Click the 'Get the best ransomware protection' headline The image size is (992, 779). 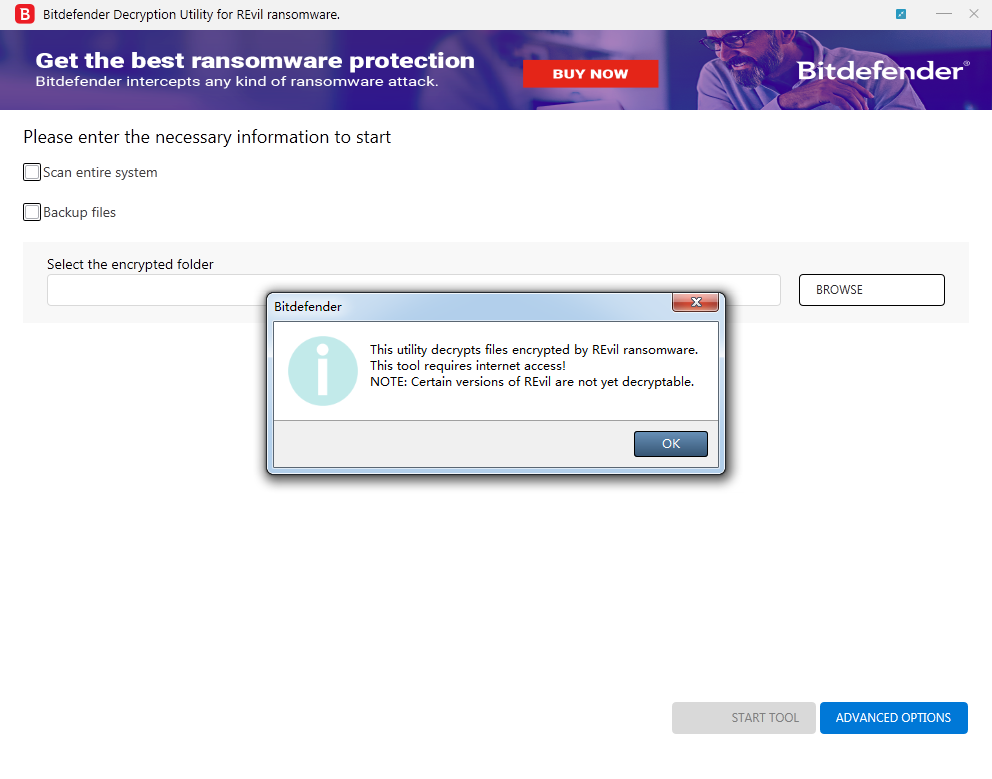(x=255, y=60)
